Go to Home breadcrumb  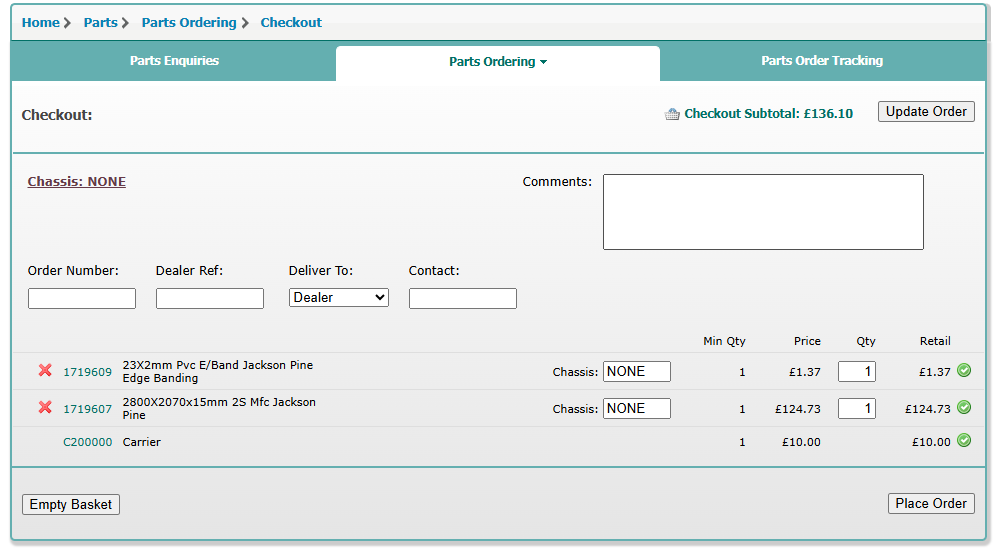(41, 22)
